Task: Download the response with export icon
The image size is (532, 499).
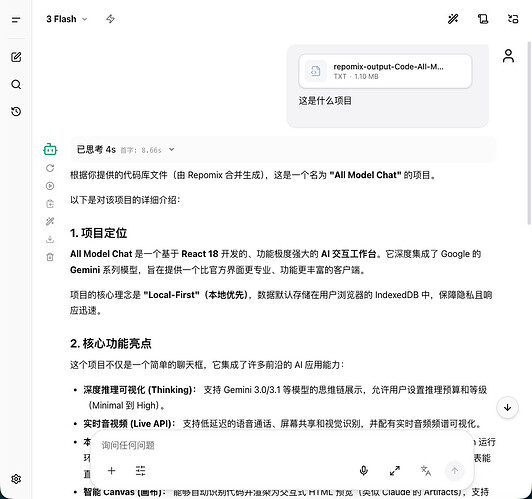Action: 50,239
